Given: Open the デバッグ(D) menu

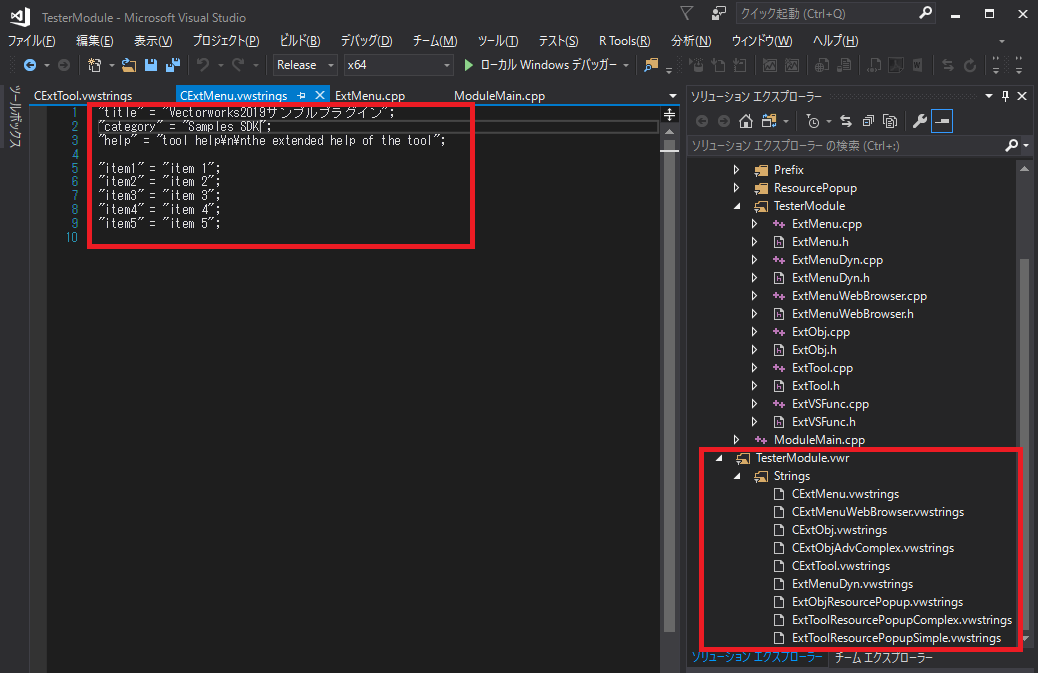Looking at the screenshot, I should click(x=366, y=41).
